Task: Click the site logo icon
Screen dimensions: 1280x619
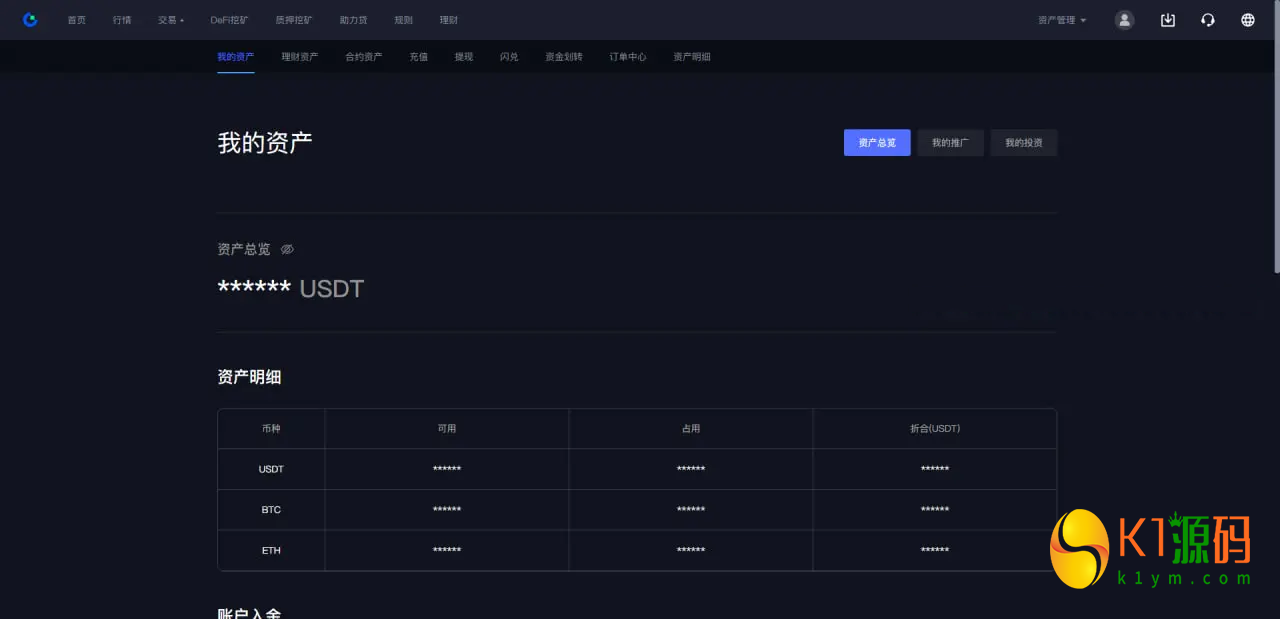Action: click(30, 20)
